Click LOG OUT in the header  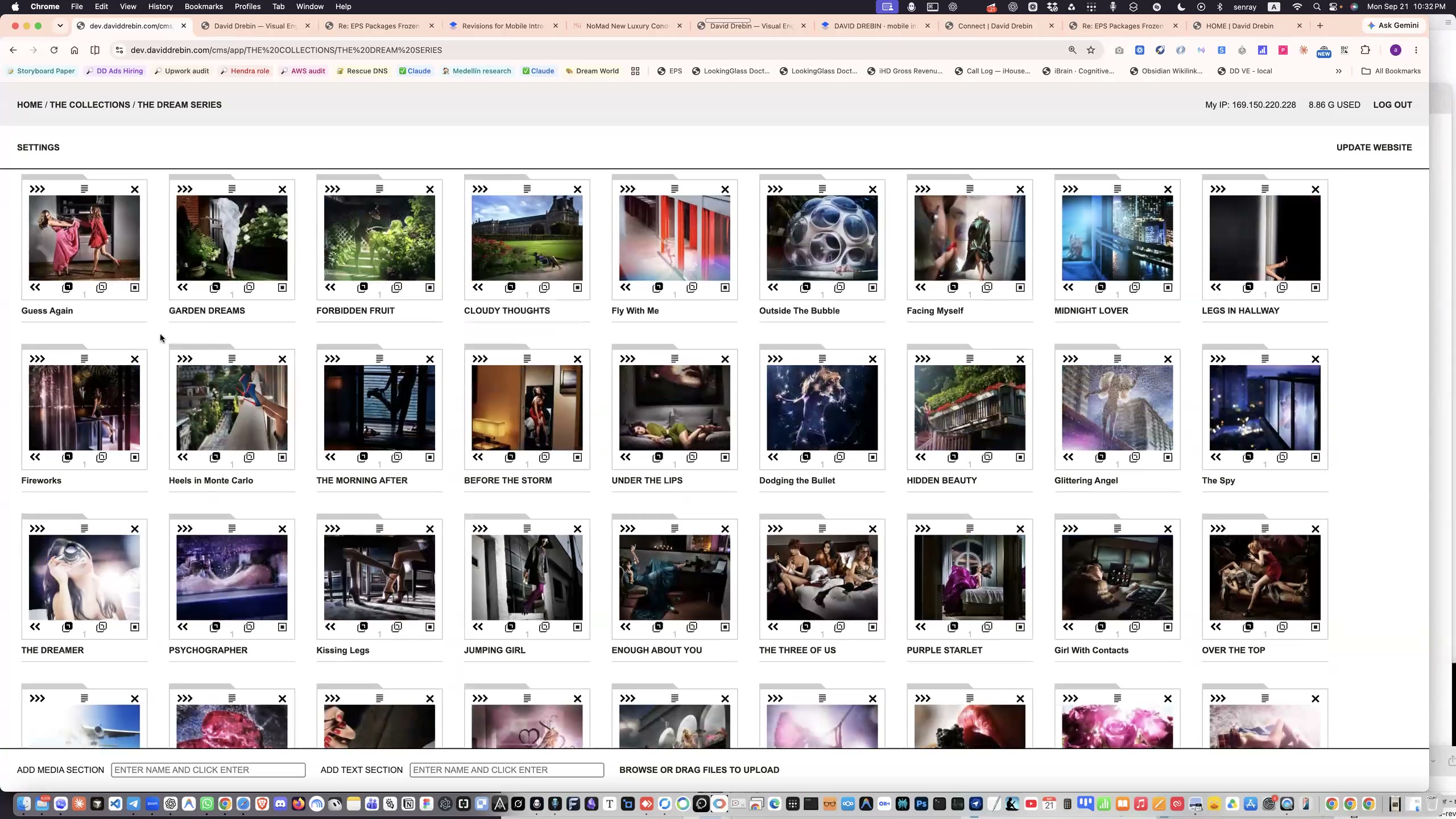tap(1392, 105)
